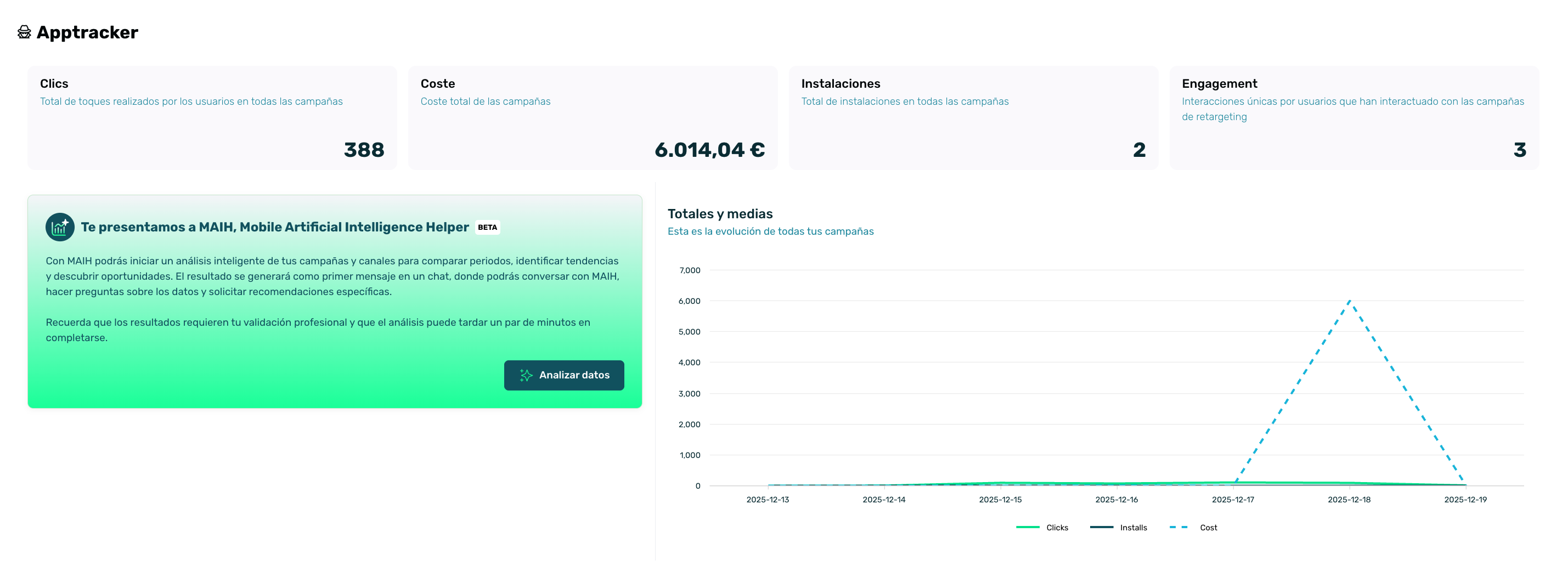Click the MAIH assistant chart avatar icon
The width and height of the screenshot is (1568, 566).
[60, 227]
